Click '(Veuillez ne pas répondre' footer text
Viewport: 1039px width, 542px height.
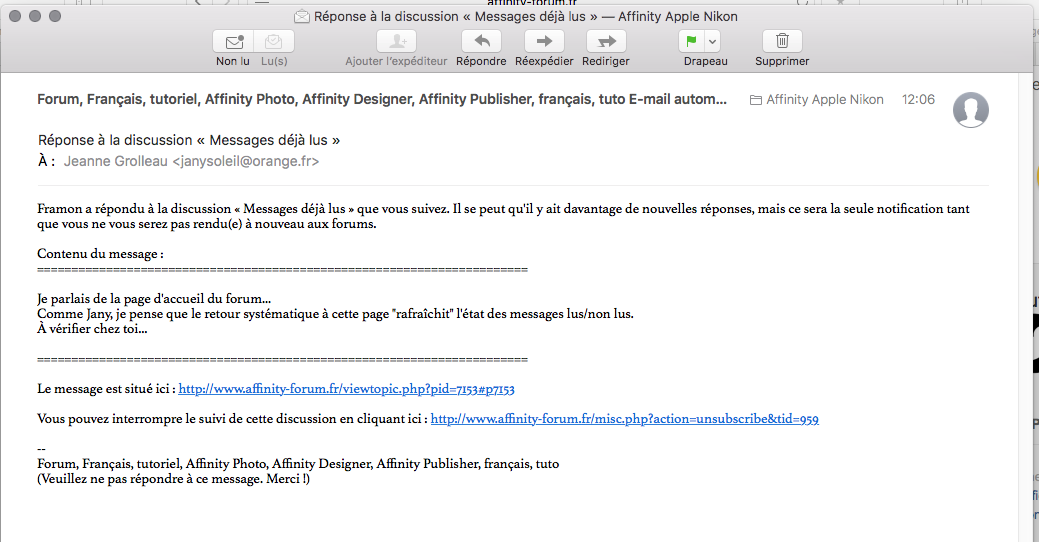coord(173,479)
